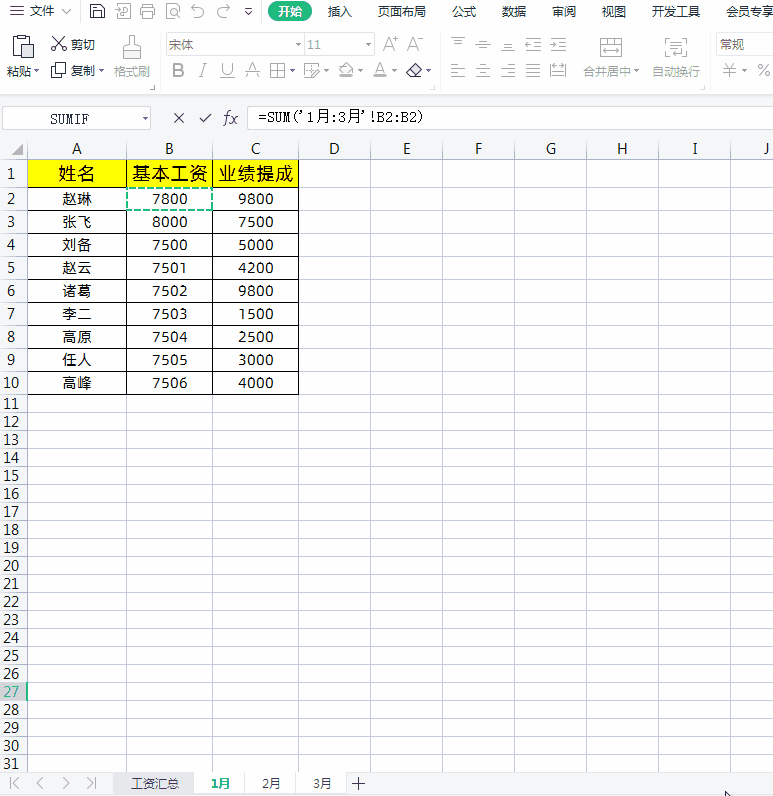The image size is (773, 796).
Task: Click the Save icon in quick toolbar
Action: [97, 11]
